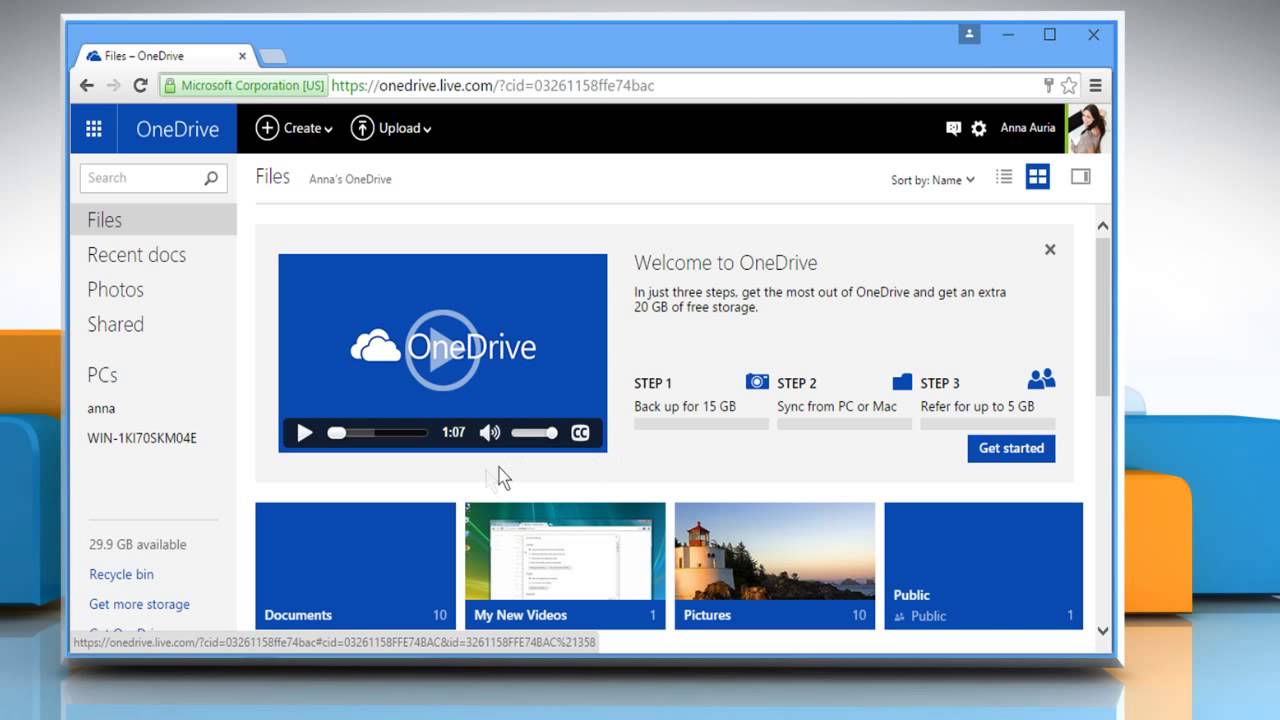Click the OneDrive logo in header

click(x=177, y=129)
